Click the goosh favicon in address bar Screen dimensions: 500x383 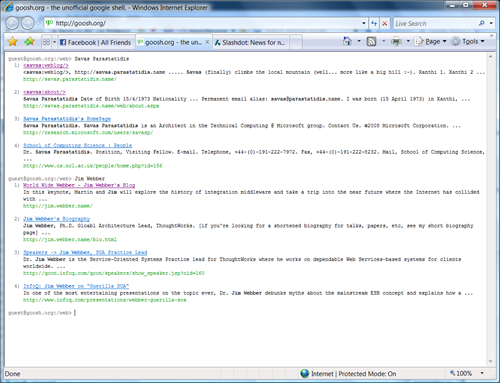pyautogui.click(x=49, y=23)
